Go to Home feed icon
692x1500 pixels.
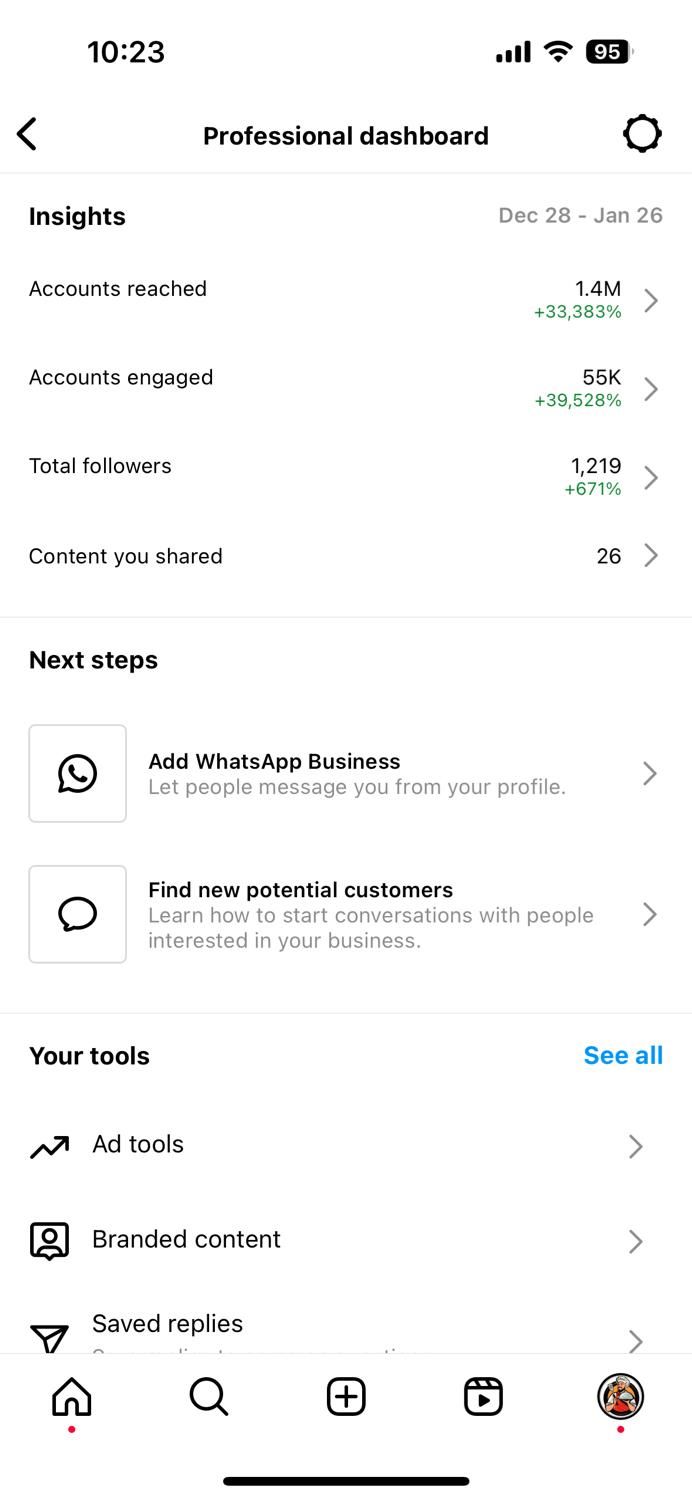[71, 1397]
